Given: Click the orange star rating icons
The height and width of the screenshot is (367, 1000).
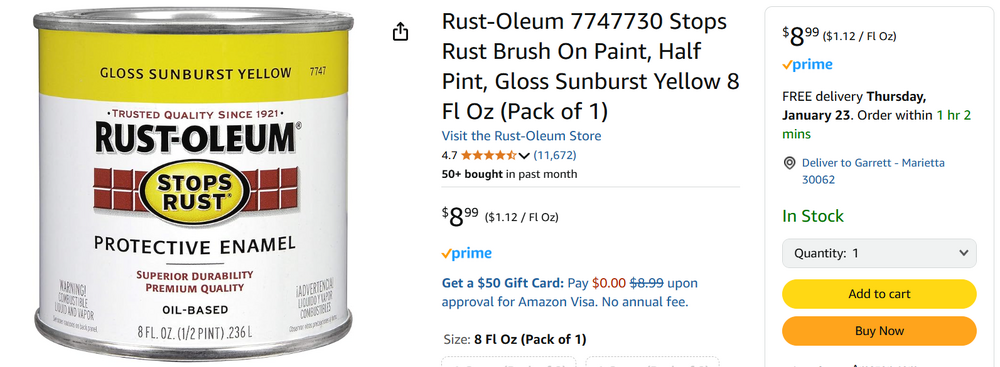Looking at the screenshot, I should [489, 155].
